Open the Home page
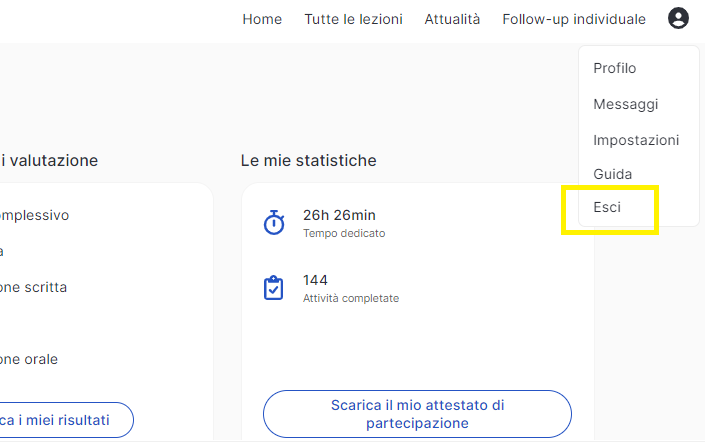 click(x=262, y=19)
